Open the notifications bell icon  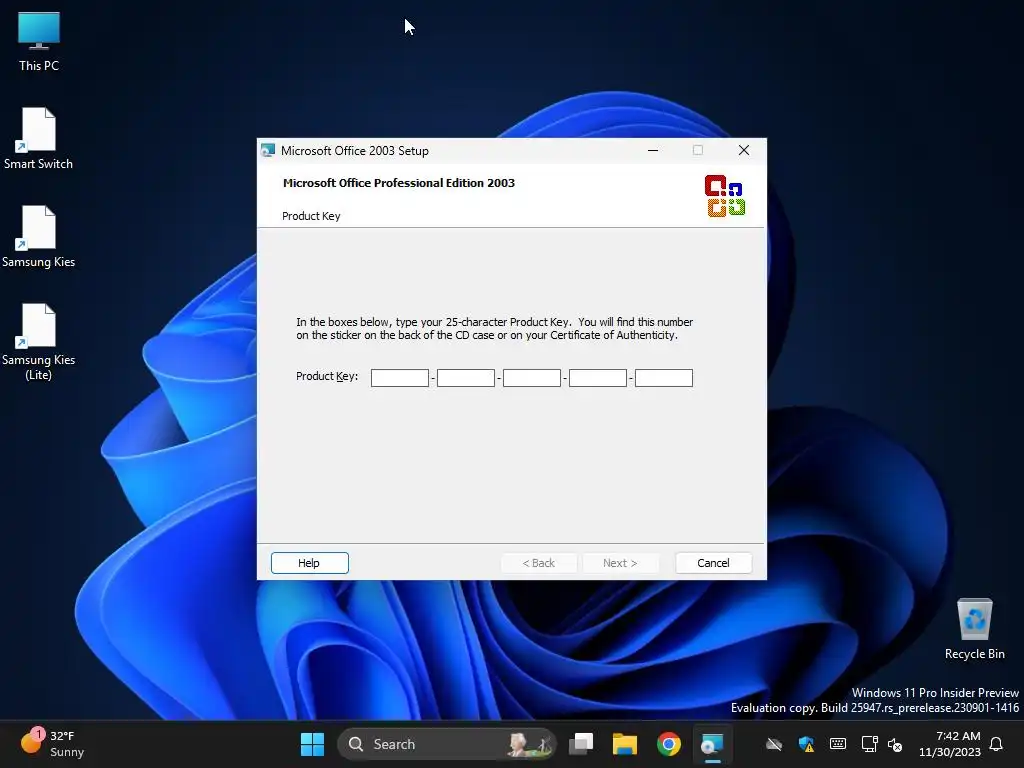[x=996, y=744]
